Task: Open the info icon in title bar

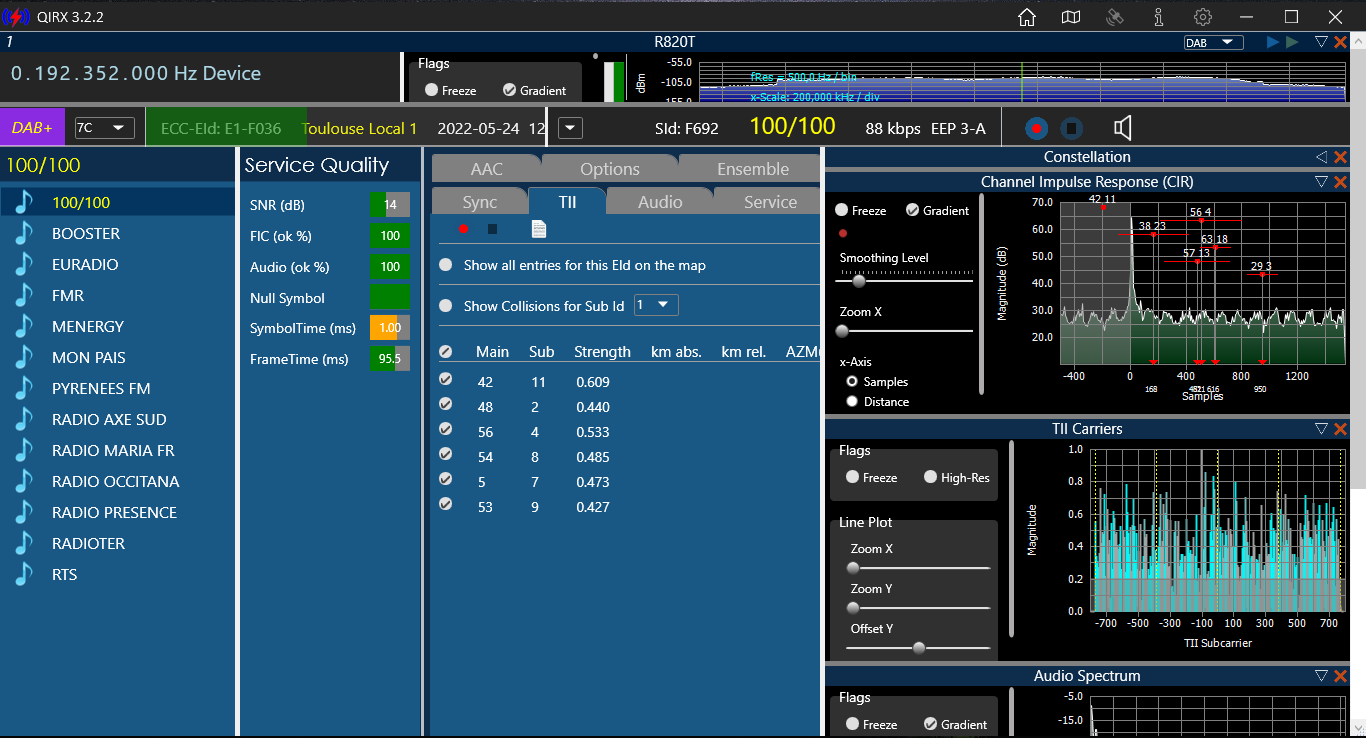Action: 1158,17
